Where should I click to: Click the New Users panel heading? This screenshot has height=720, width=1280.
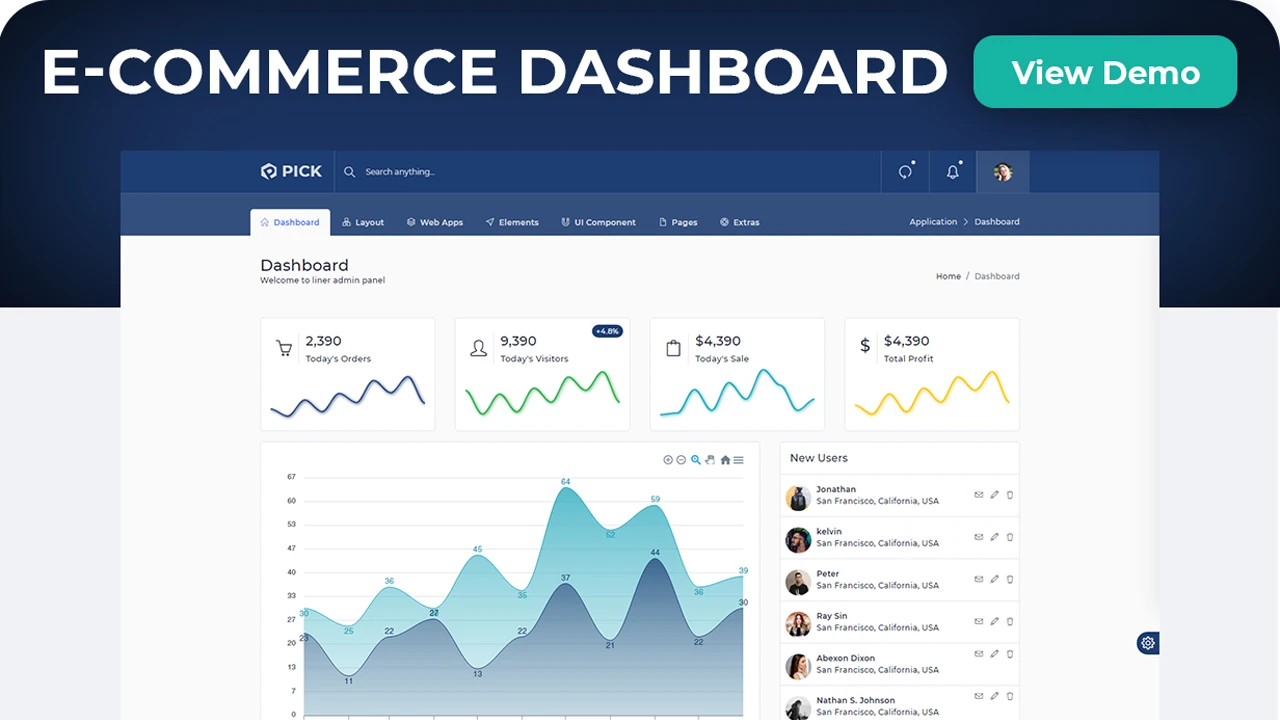click(819, 458)
